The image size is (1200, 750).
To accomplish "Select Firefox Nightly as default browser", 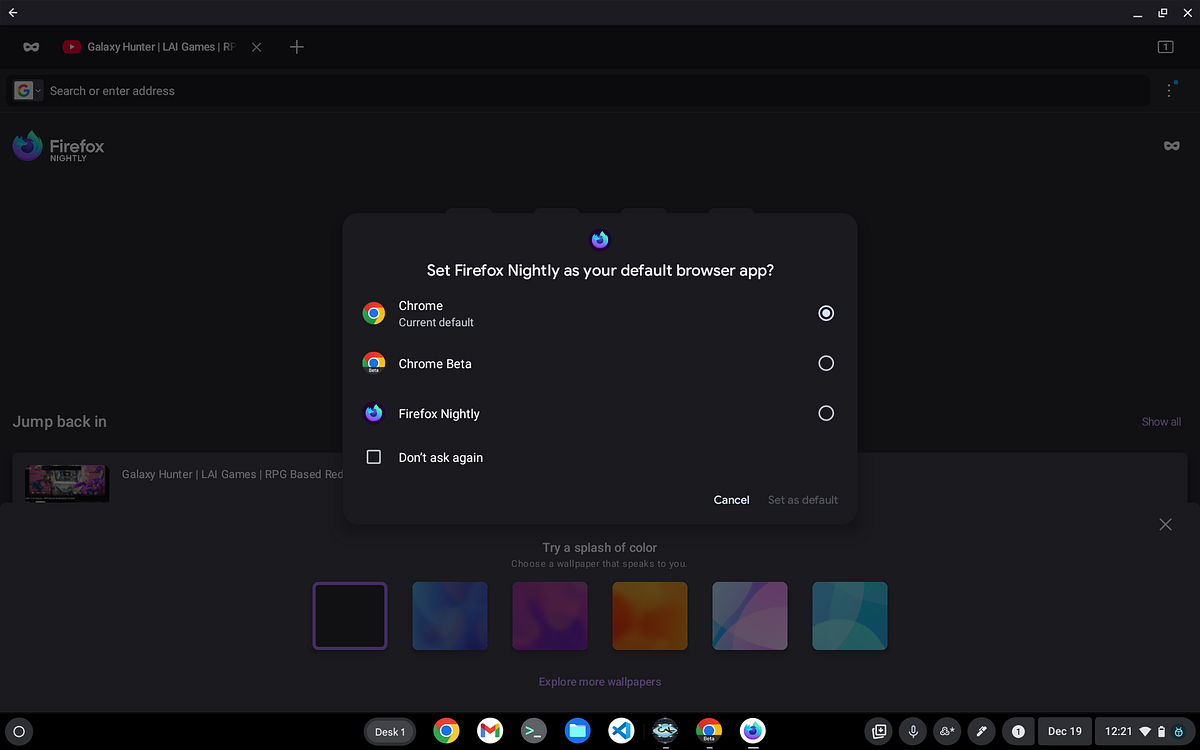I will [826, 413].
